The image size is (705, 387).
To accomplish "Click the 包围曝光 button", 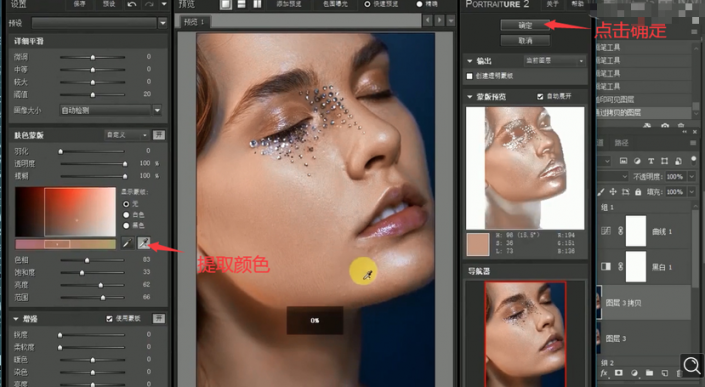I will [335, 4].
